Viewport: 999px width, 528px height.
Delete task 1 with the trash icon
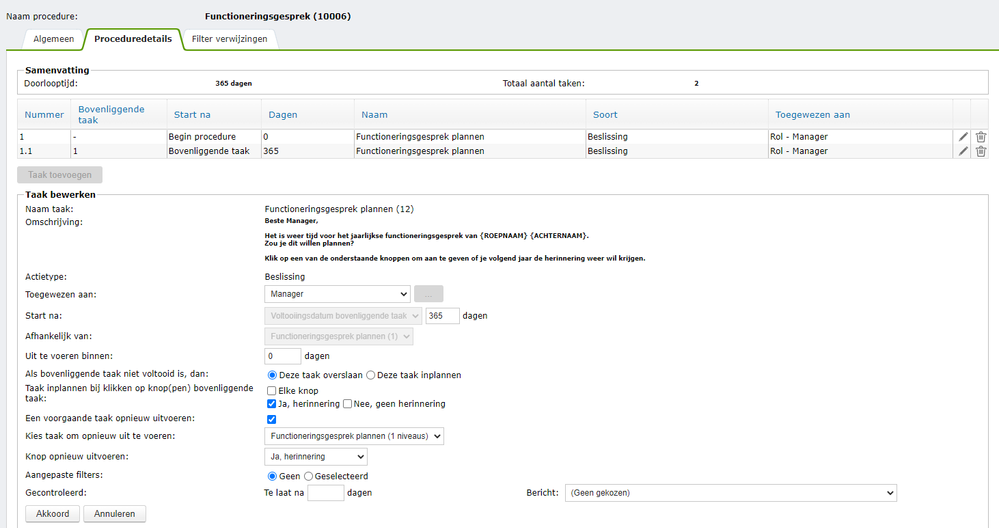coord(981,136)
